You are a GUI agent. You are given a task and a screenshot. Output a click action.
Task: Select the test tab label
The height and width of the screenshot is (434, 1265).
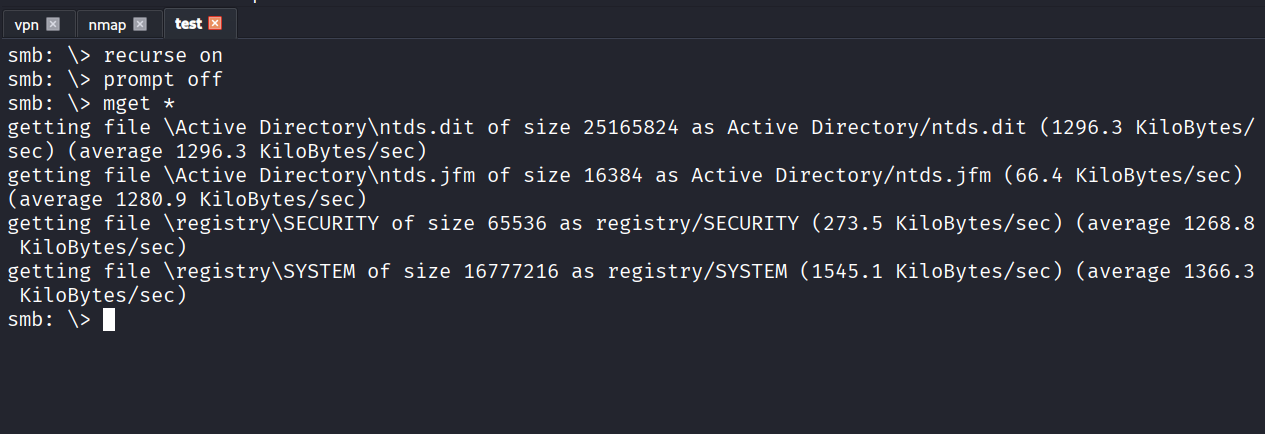pos(188,24)
